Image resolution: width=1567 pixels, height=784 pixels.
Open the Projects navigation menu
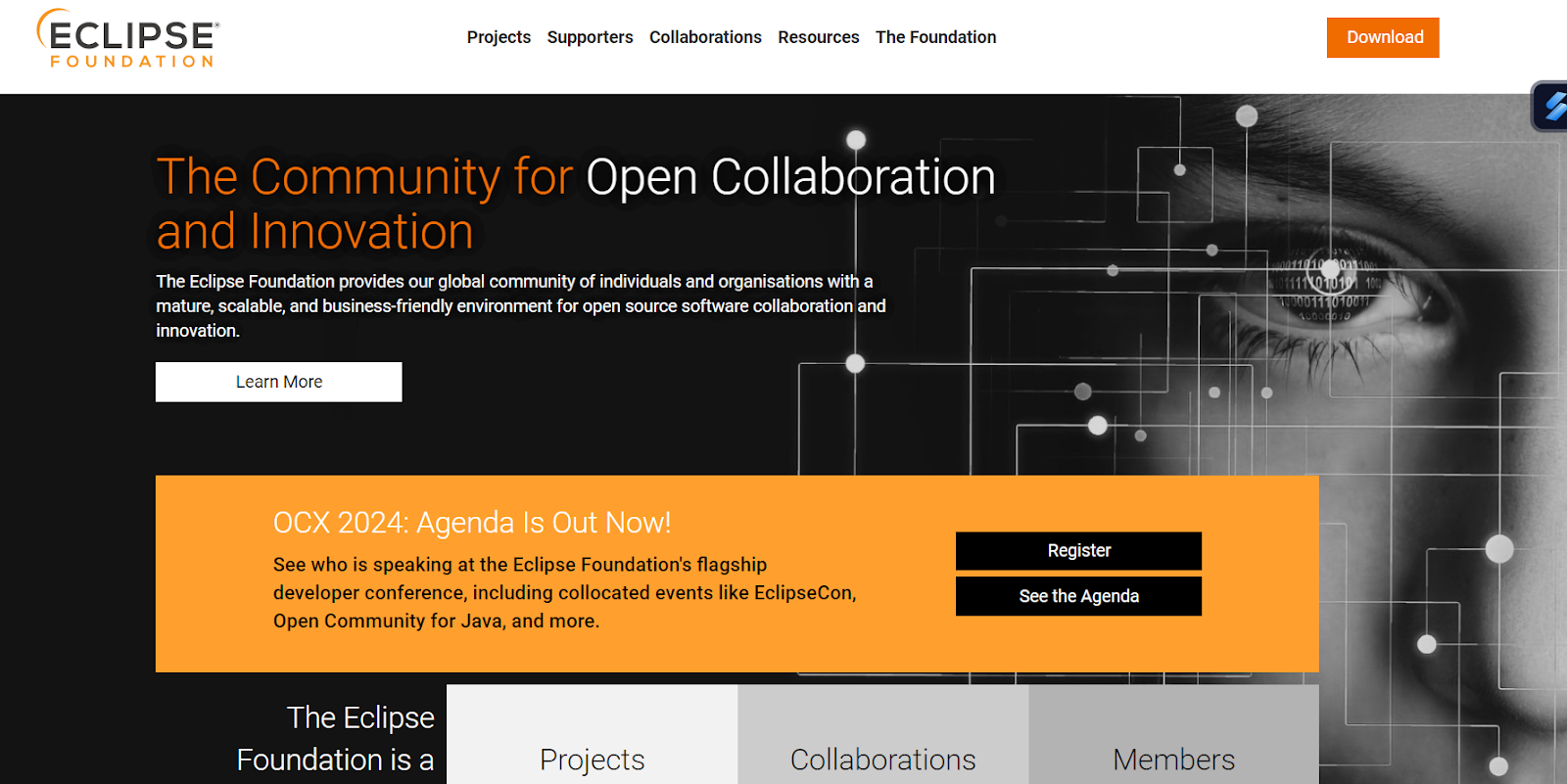(499, 37)
